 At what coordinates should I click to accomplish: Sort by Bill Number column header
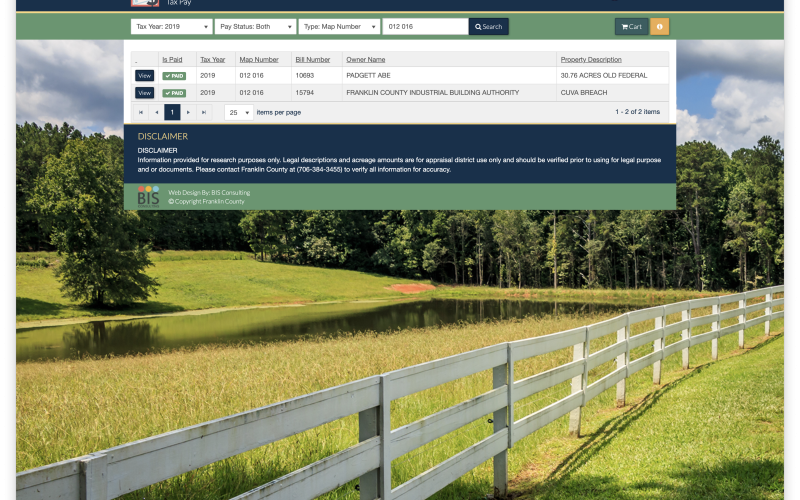pos(313,60)
